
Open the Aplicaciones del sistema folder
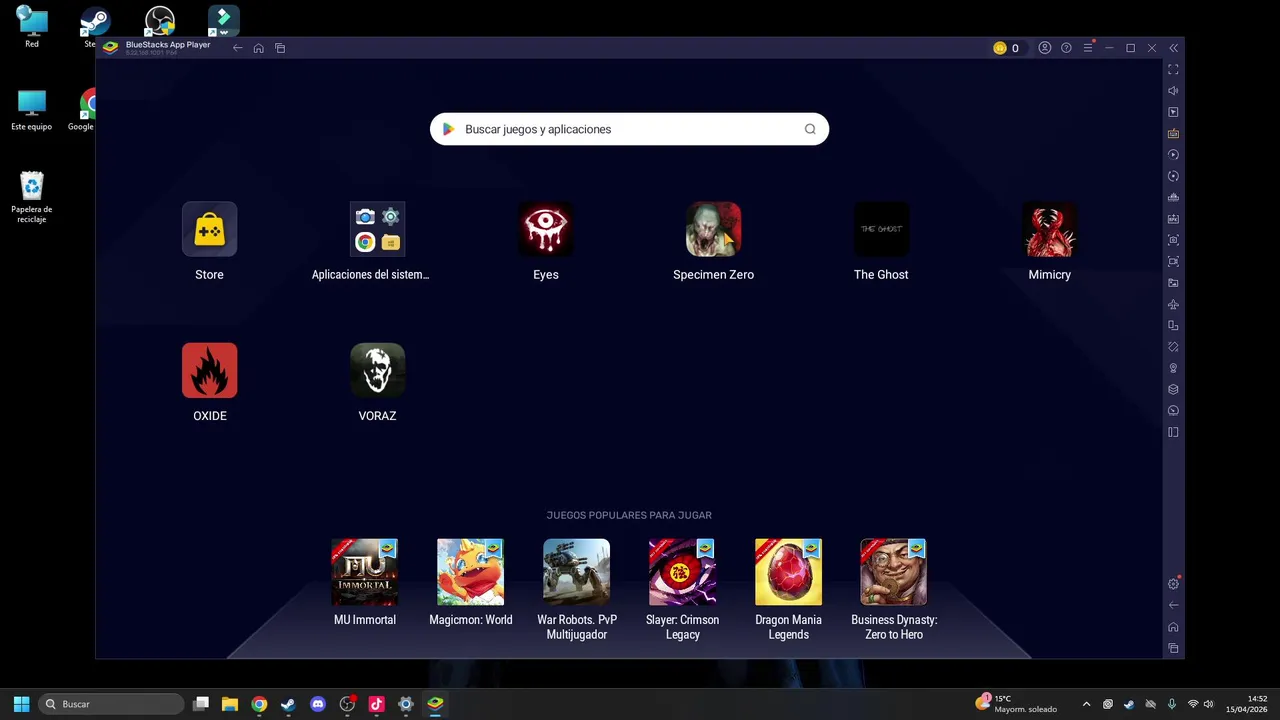[377, 229]
